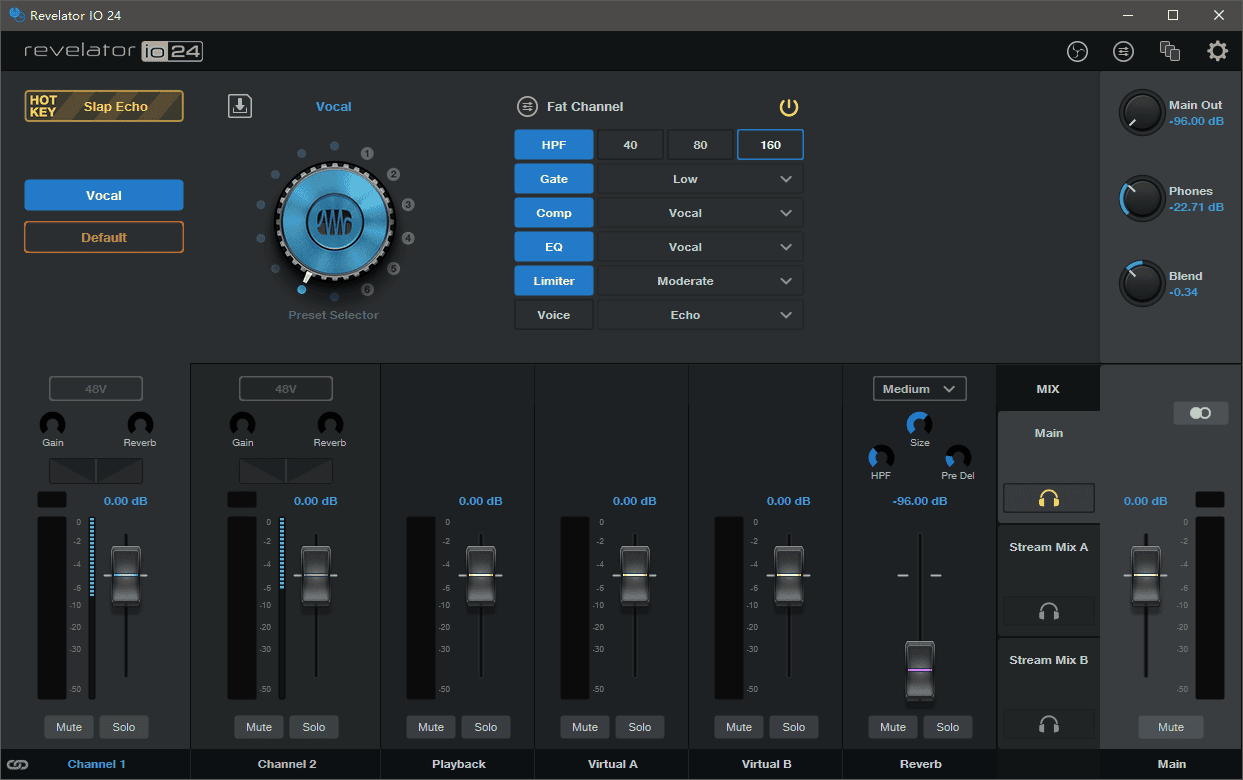
Task: Solo Channel 2
Action: pyautogui.click(x=314, y=727)
